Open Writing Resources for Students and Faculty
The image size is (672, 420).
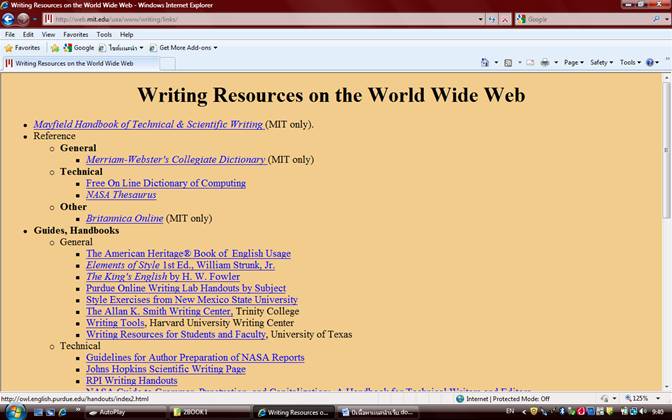pyautogui.click(x=176, y=334)
